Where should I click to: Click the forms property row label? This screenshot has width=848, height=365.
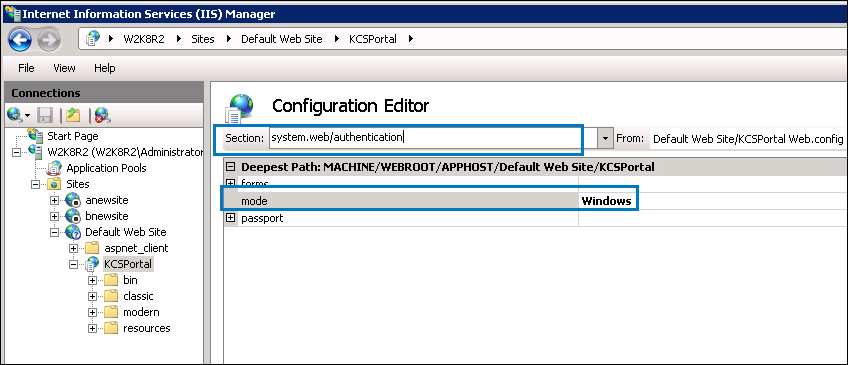click(254, 183)
